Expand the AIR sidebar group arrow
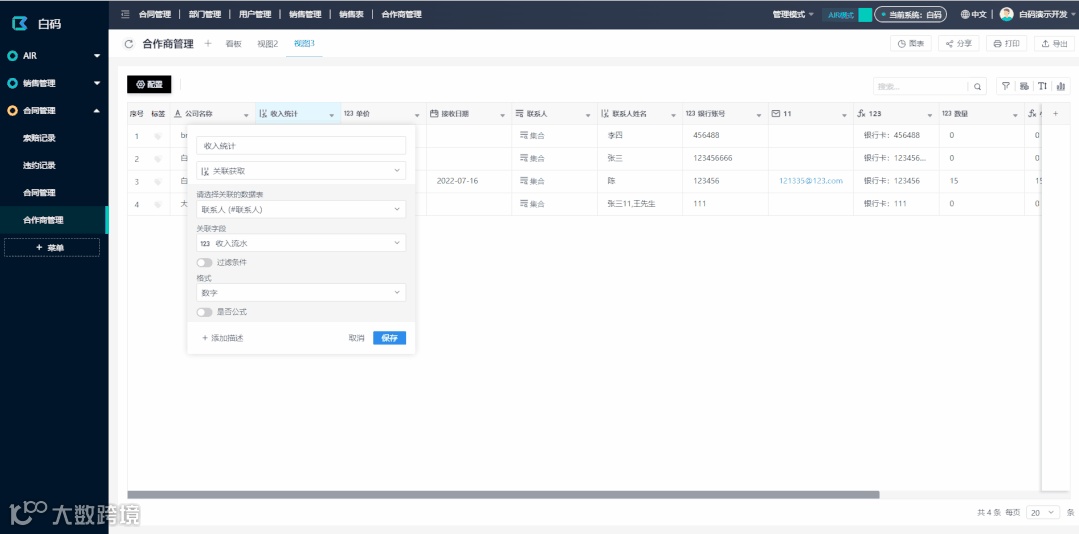This screenshot has height=534, width=1079. pyautogui.click(x=96, y=56)
